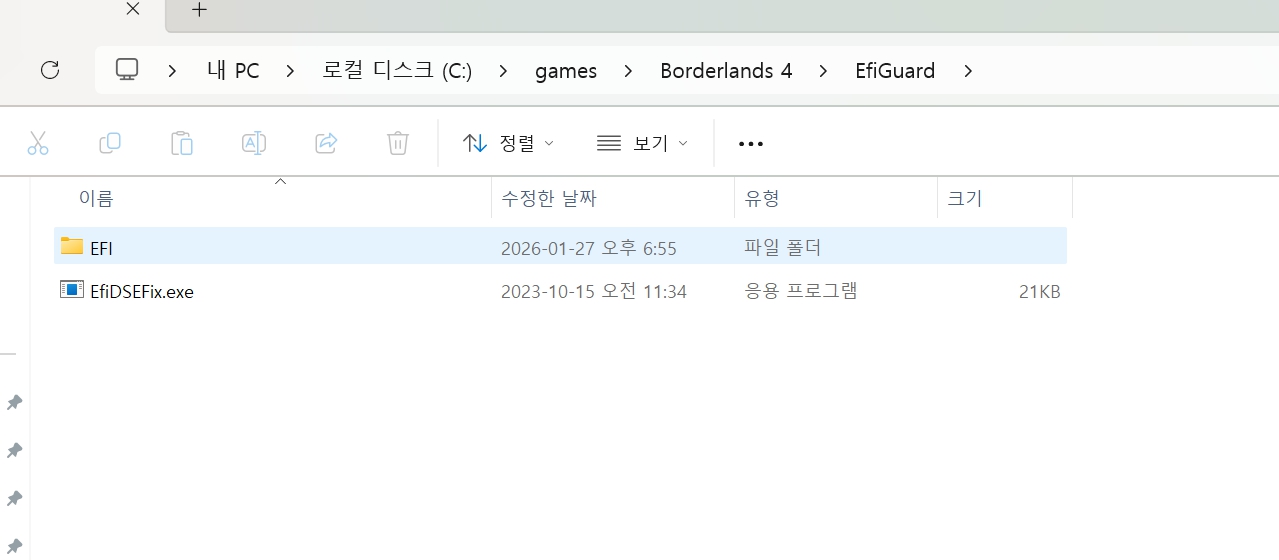Click the Cut scissors icon

(38, 143)
